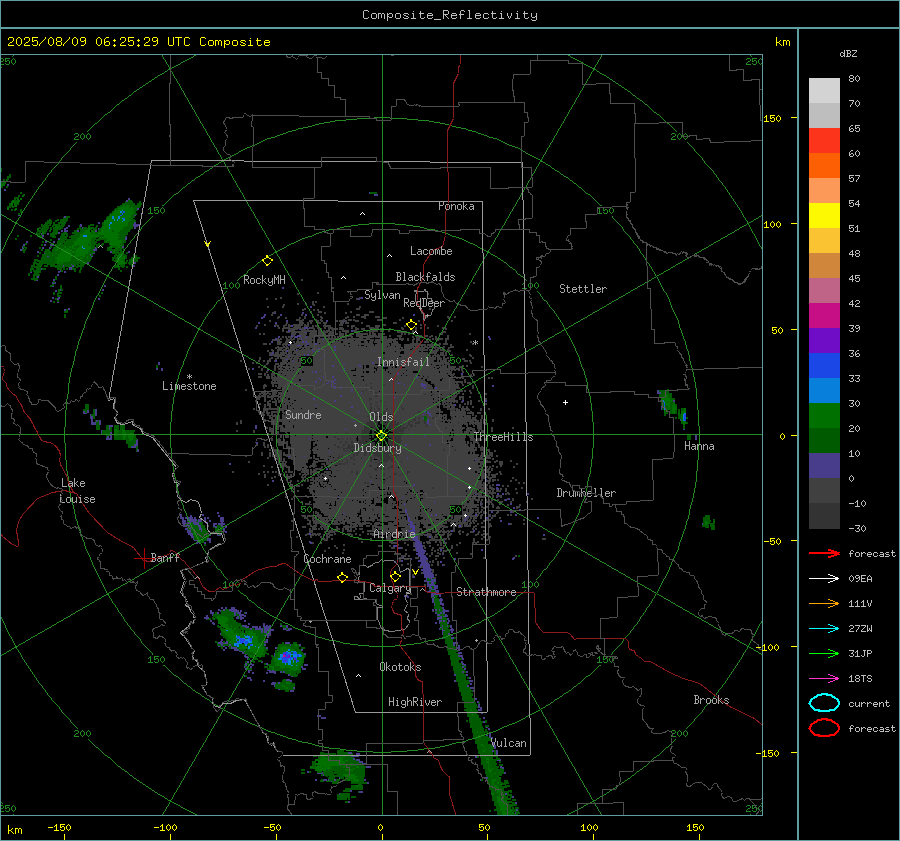Viewport: 900px width, 841px height.
Task: Click the yellow diamond marker near RockyMH
Action: [x=267, y=261]
